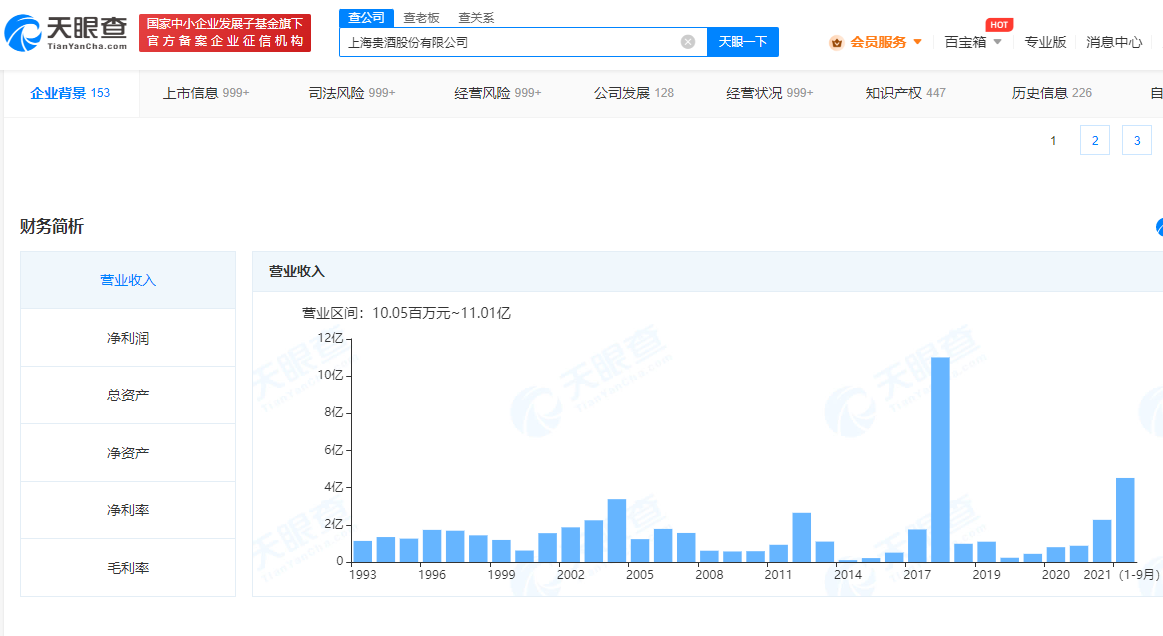Screen dimensions: 1163x636
Task: Click the tallest revenue bar in chart
Action: point(940,459)
